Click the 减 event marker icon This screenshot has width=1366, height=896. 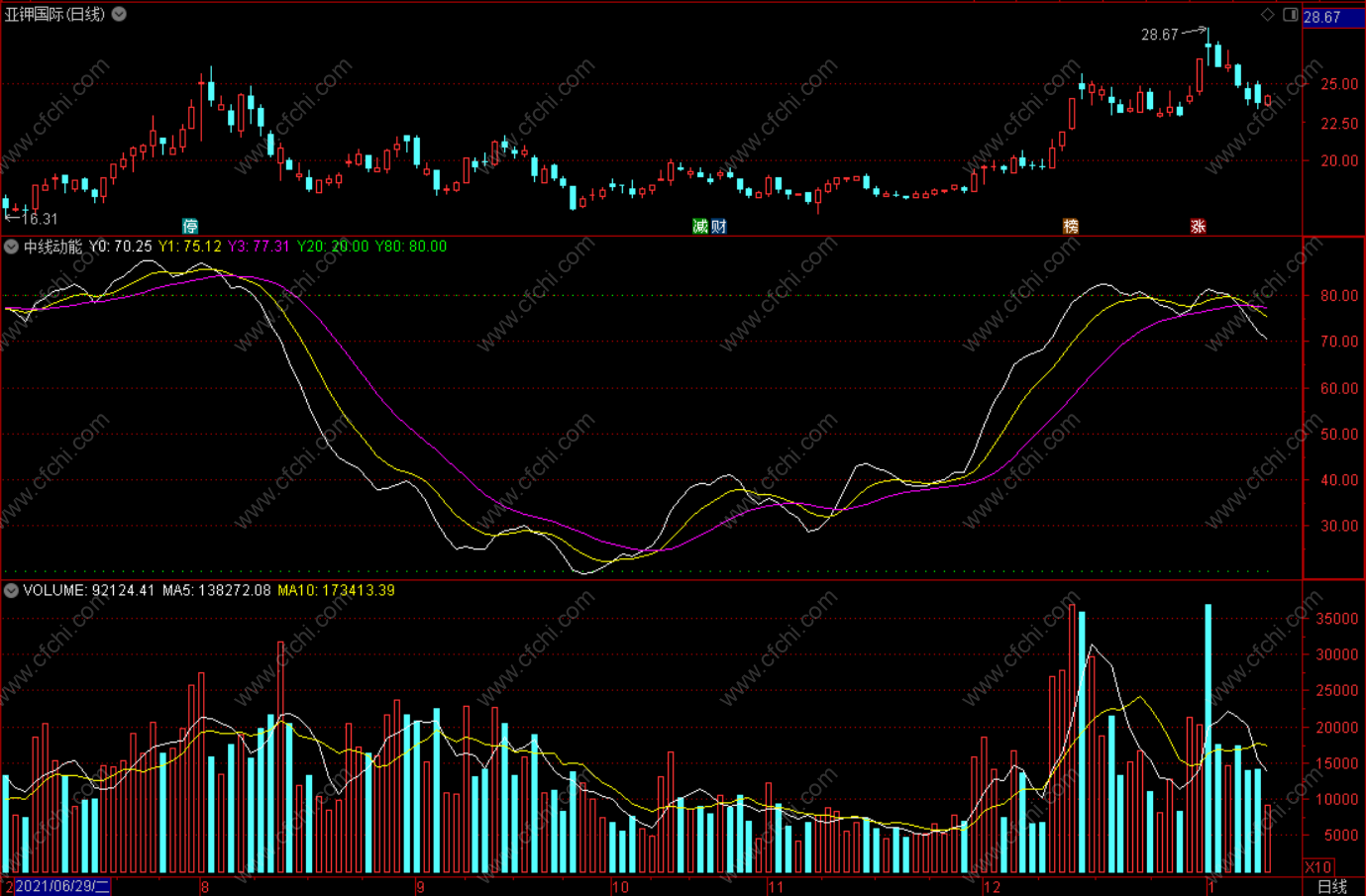tap(700, 226)
